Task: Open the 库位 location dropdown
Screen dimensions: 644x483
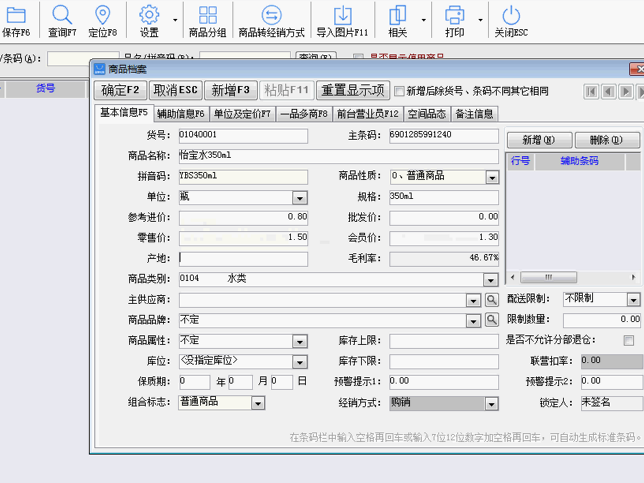Action: click(300, 362)
